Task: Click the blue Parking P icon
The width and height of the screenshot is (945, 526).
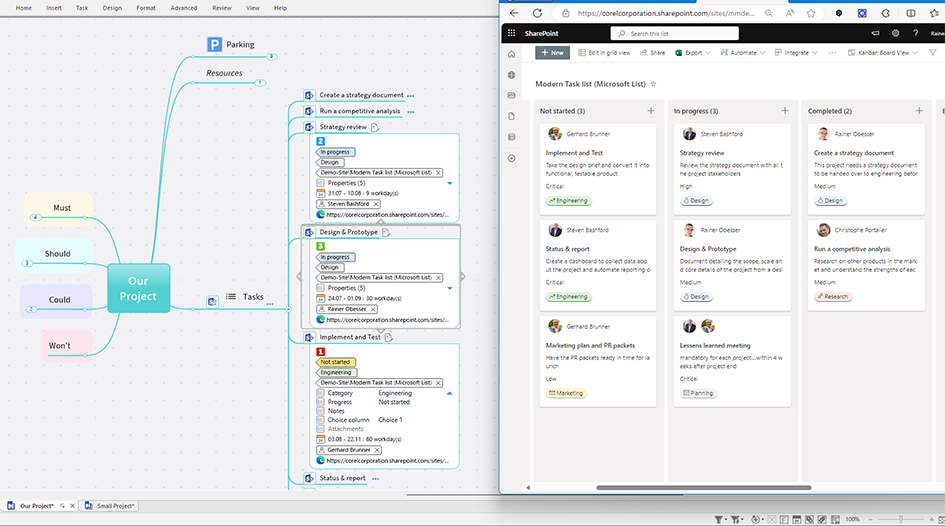Action: 214,44
